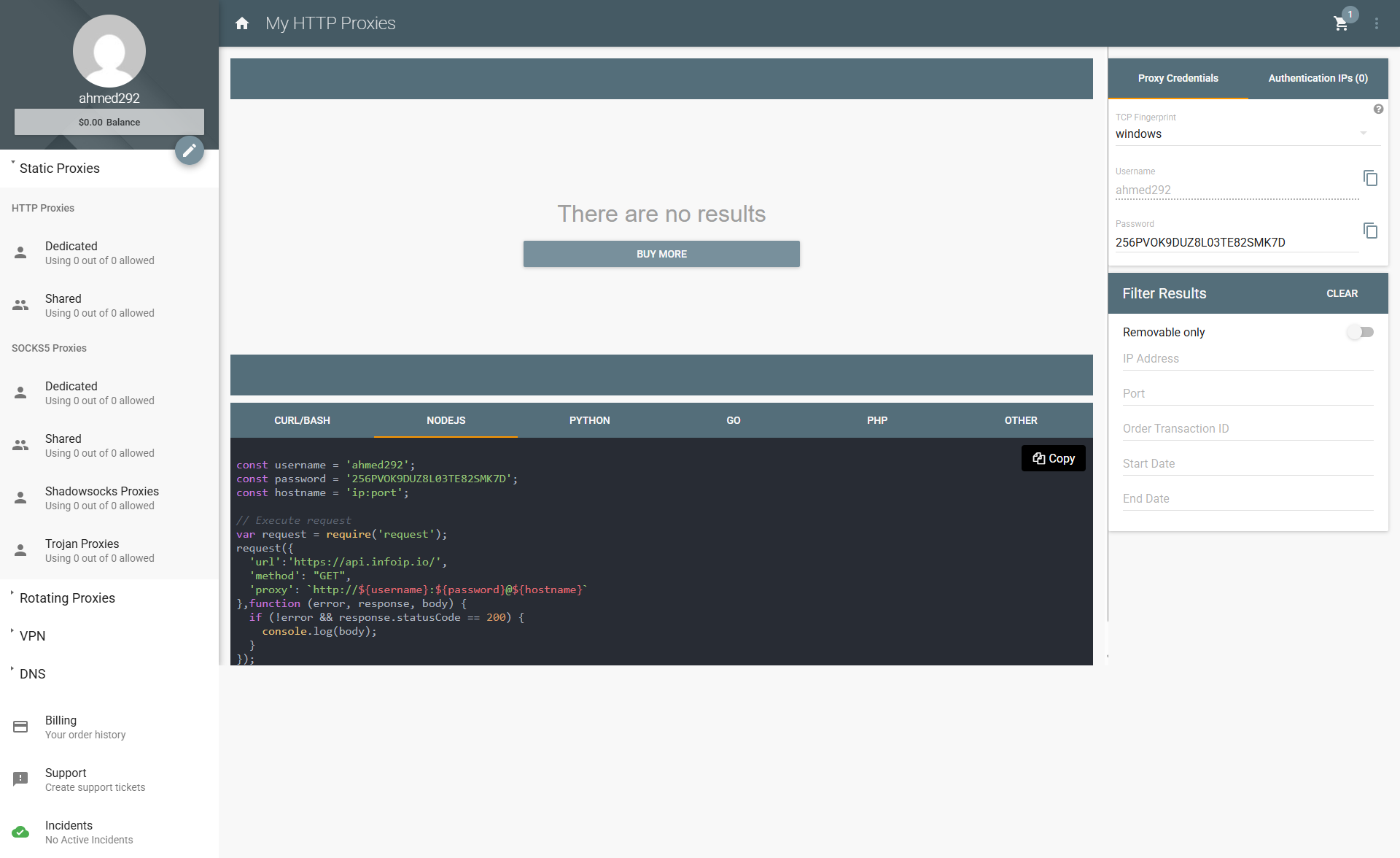Switch to the PYTHON code tab
This screenshot has height=858, width=1400.
click(590, 420)
